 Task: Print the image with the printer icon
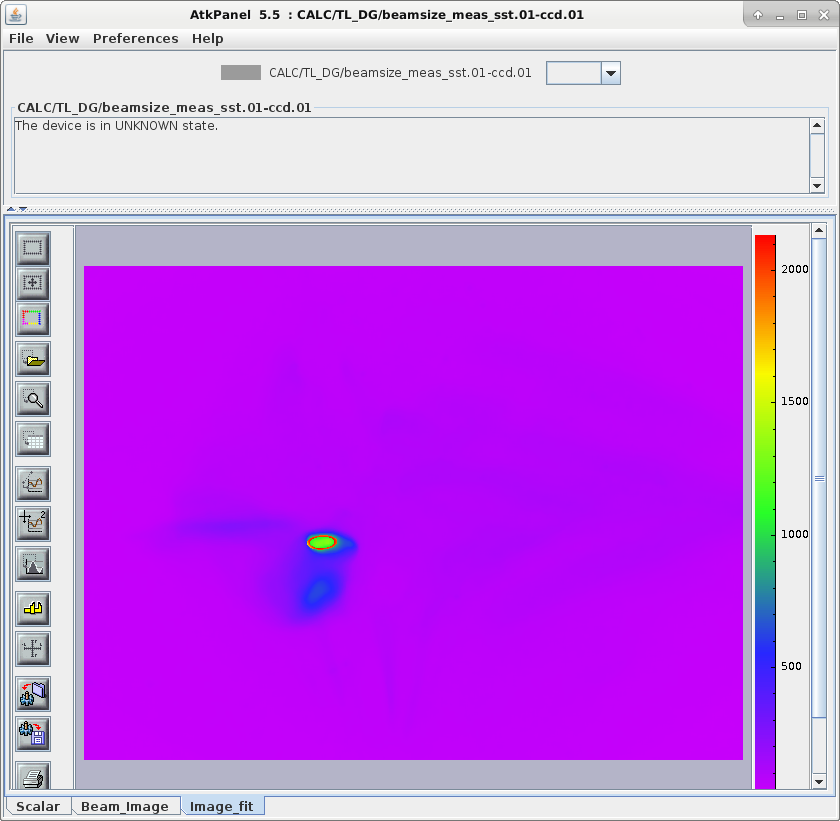(x=33, y=776)
